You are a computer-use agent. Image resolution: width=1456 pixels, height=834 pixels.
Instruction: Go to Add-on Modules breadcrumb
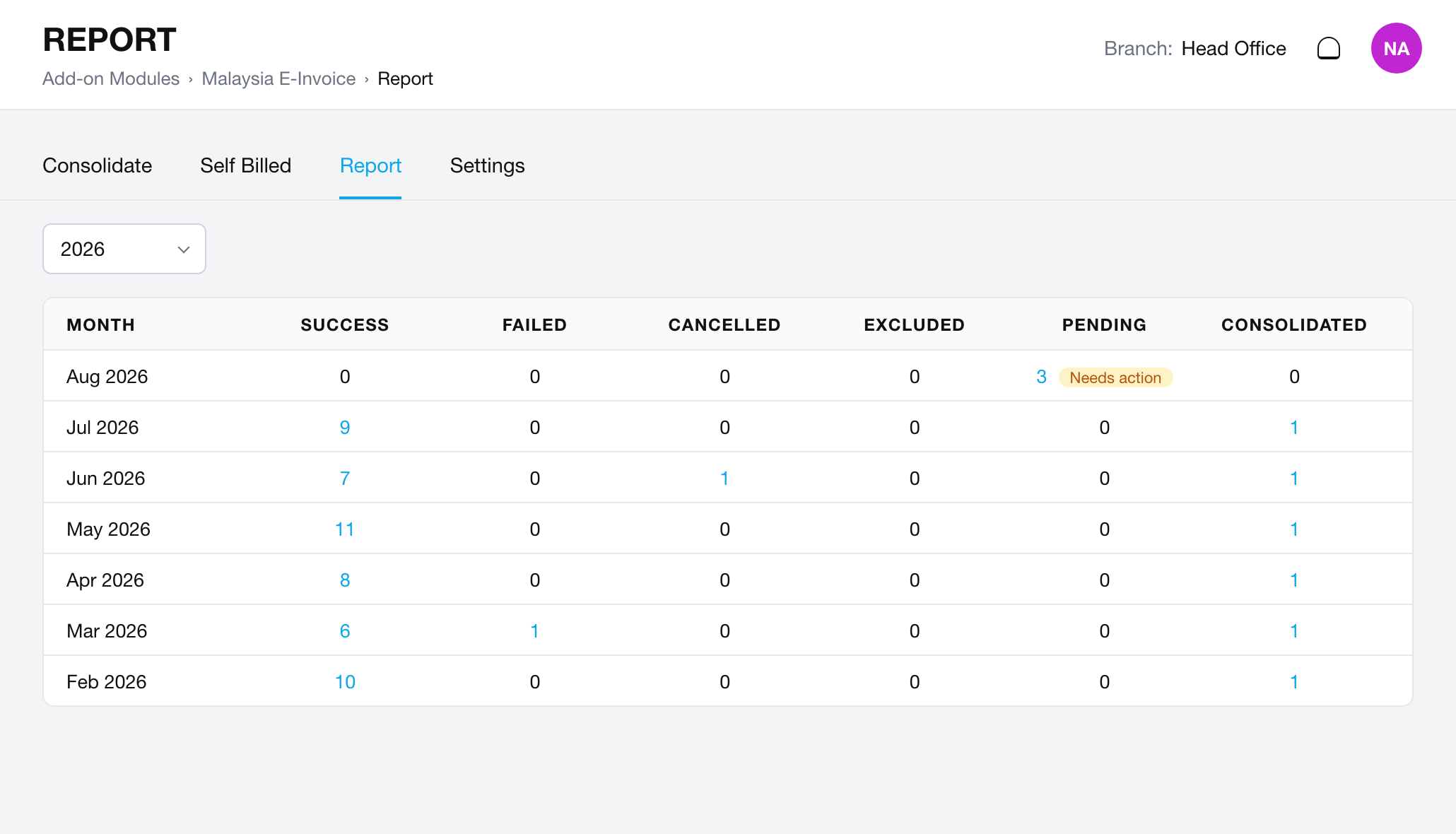(111, 78)
